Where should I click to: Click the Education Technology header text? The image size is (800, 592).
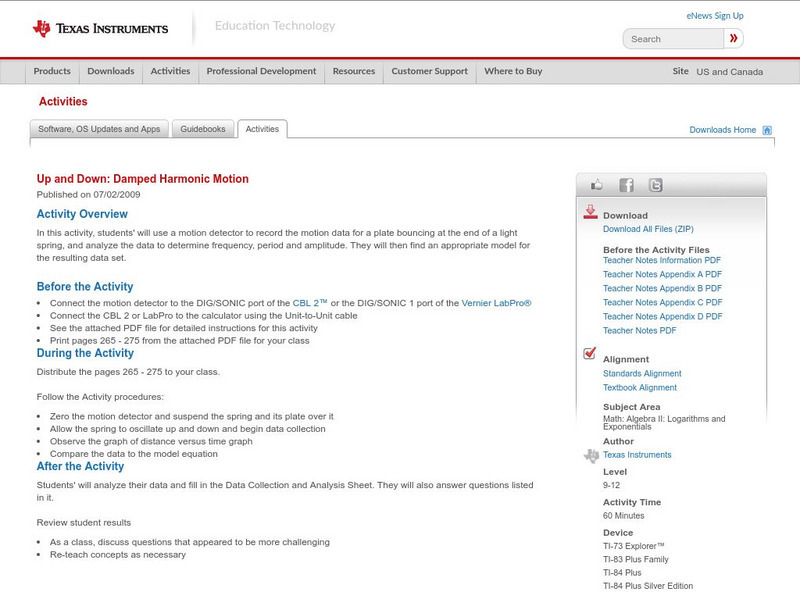coord(275,26)
